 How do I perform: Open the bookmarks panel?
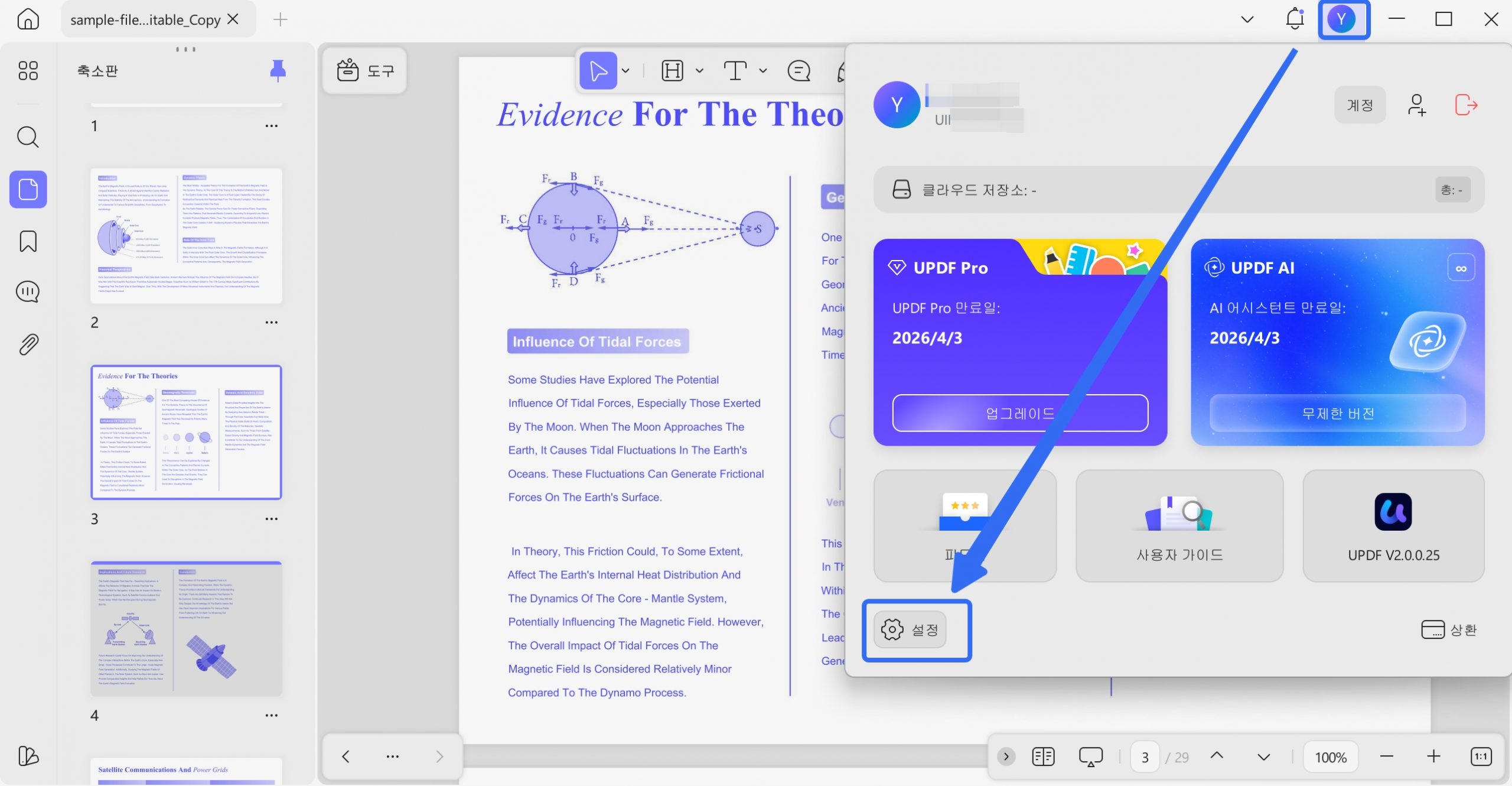28,241
